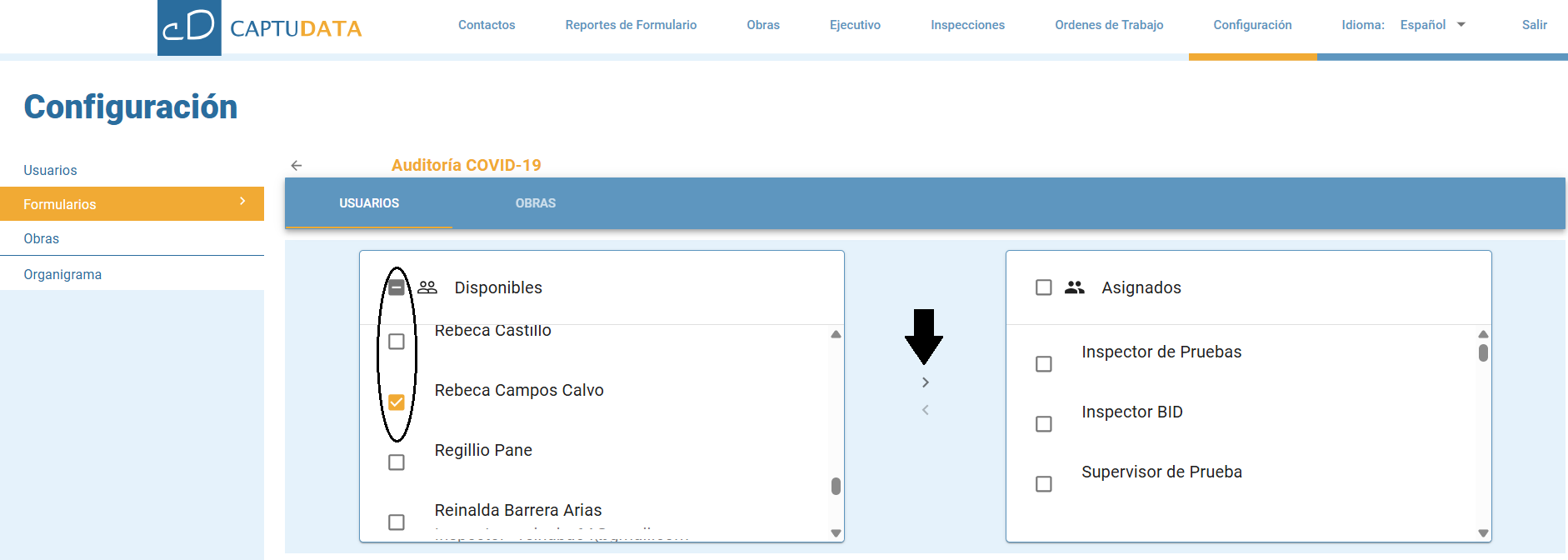Click the Disponibles list scrollbar thumb
Image resolution: width=1568 pixels, height=560 pixels.
point(836,486)
